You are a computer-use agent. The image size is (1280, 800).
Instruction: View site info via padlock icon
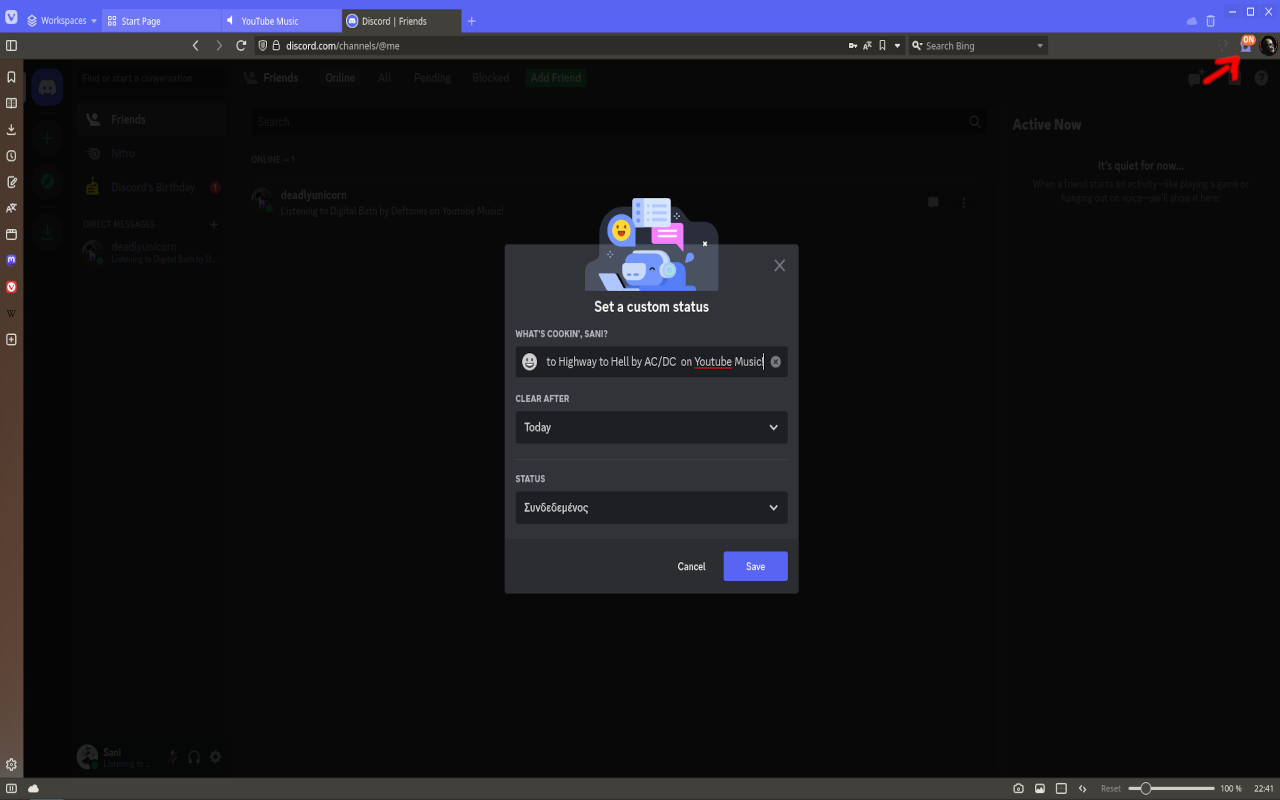coord(277,45)
